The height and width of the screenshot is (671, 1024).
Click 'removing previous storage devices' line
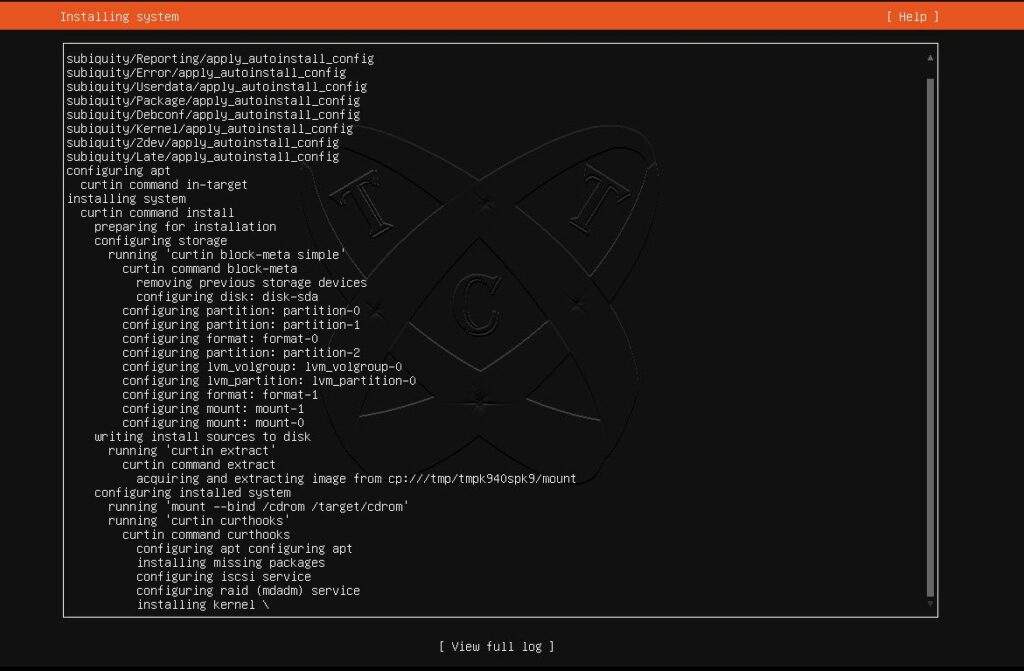click(x=251, y=283)
